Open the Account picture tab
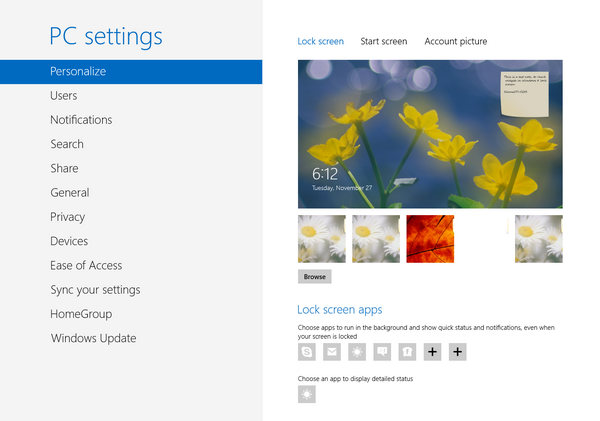Viewport: 600px width, 421px height. (456, 41)
